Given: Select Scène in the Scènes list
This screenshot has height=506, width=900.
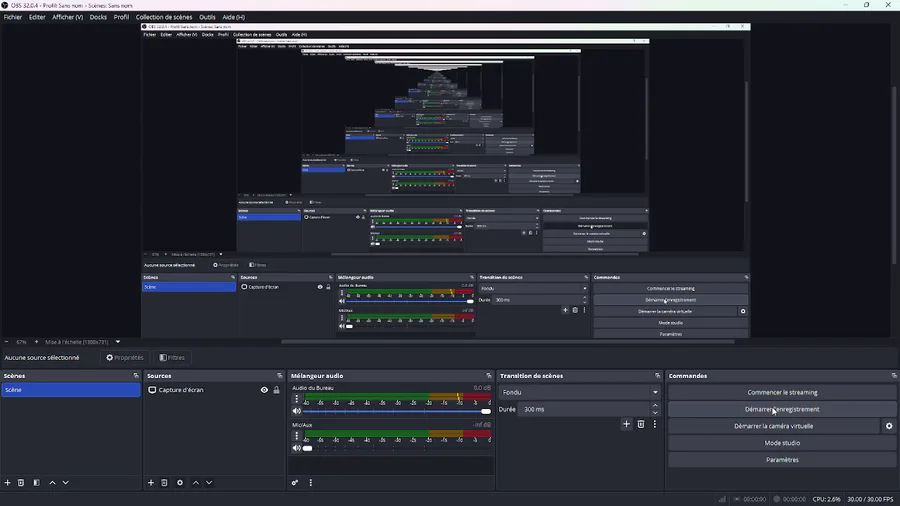Looking at the screenshot, I should click(71, 390).
